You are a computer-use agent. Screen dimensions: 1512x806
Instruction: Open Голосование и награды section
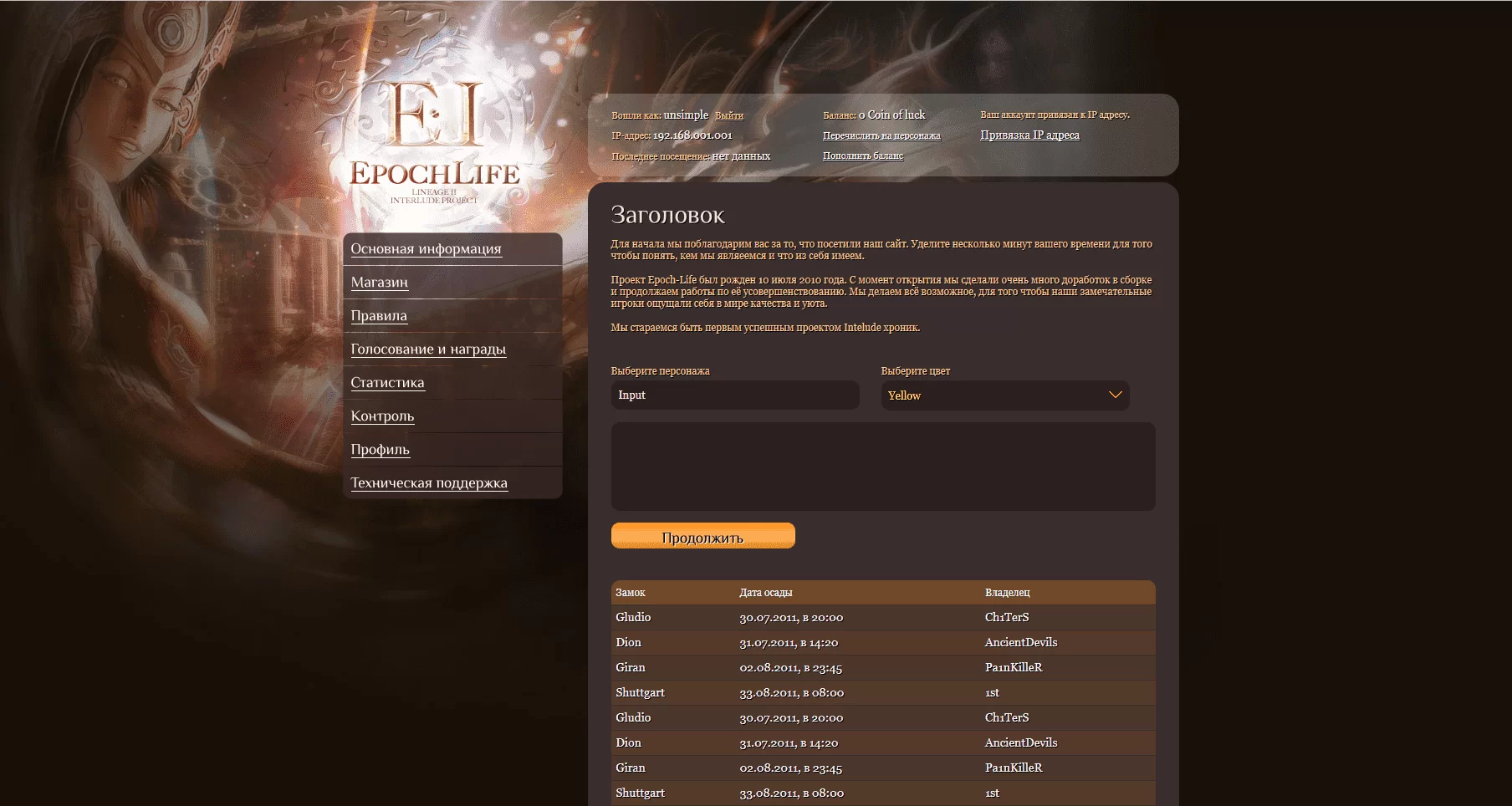(428, 349)
